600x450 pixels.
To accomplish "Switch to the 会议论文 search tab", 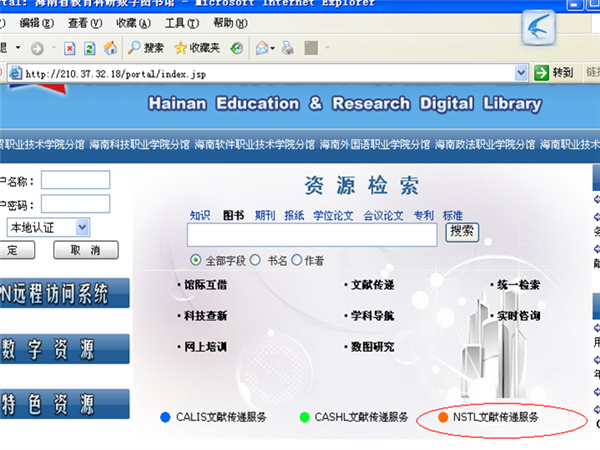I will pos(383,215).
